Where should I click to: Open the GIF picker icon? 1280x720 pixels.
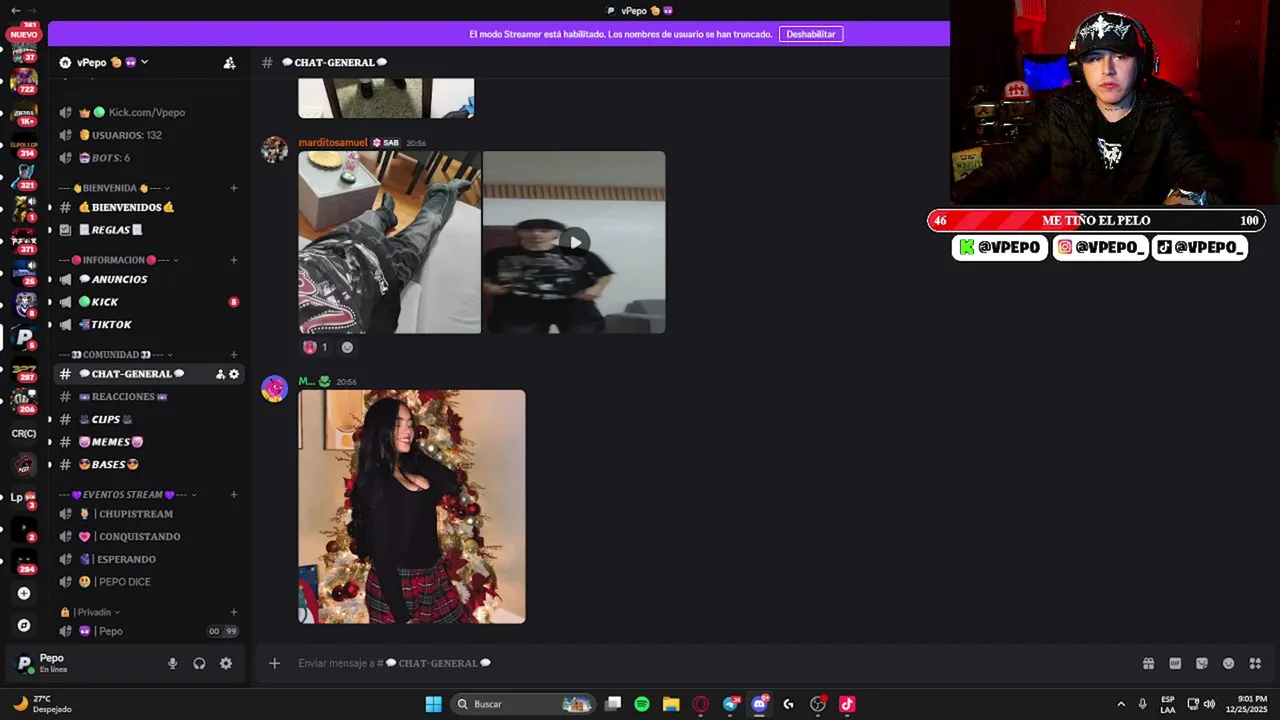1175,663
